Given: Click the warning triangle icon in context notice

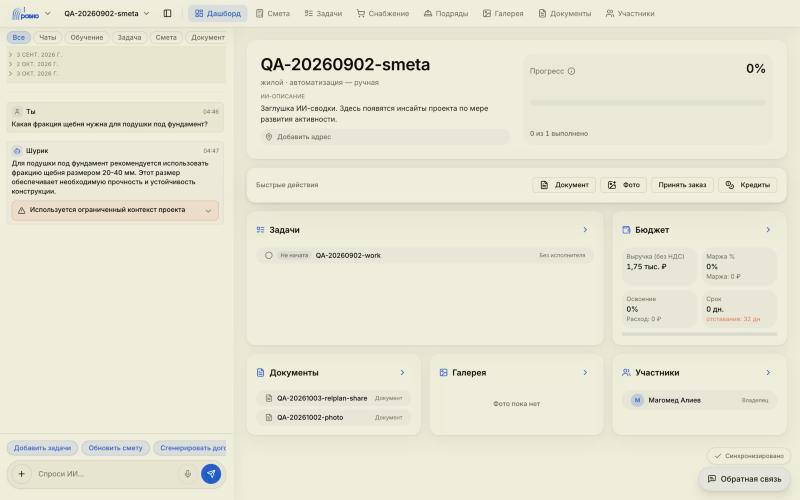Looking at the screenshot, I should coord(21,210).
